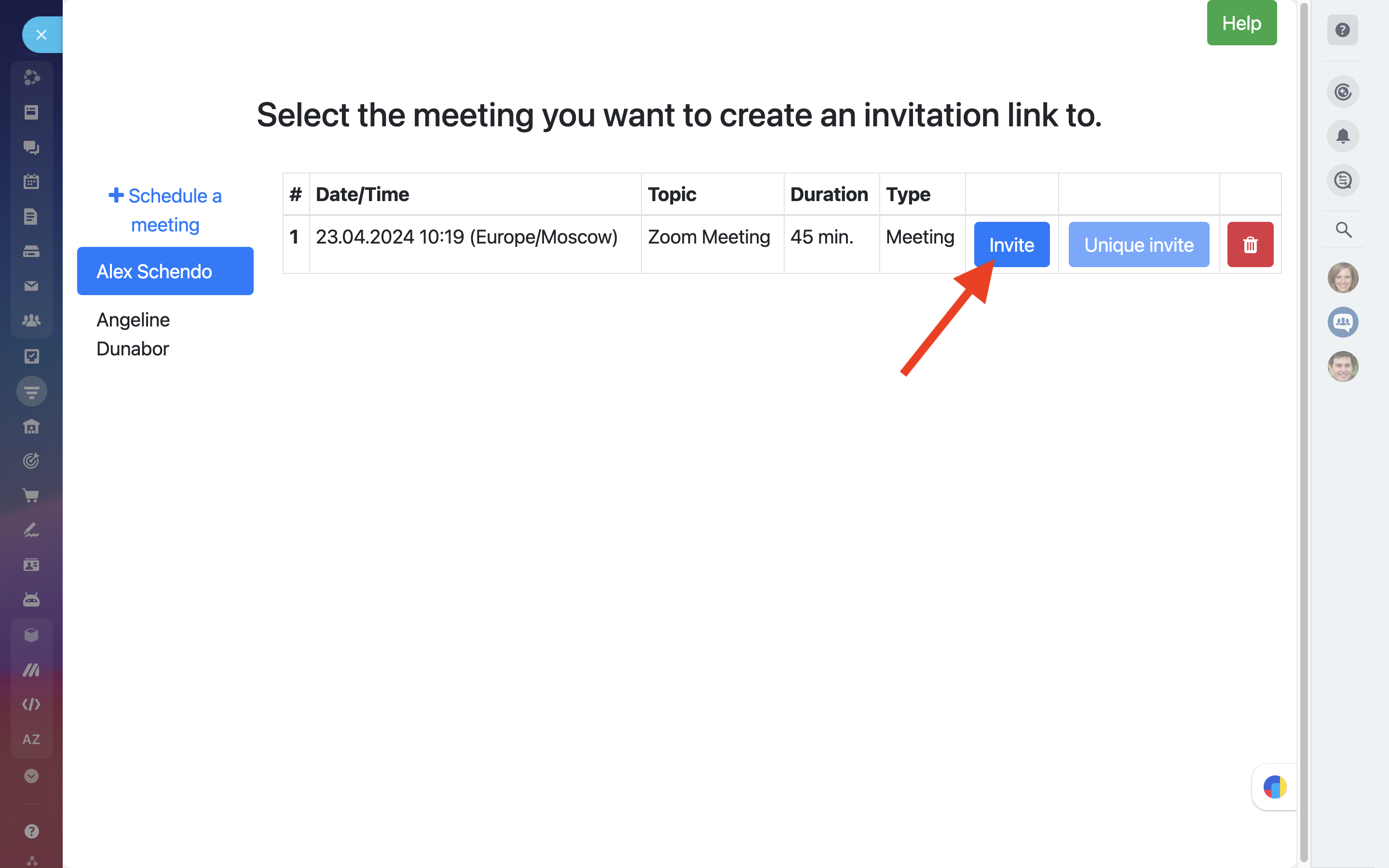Screen dimensions: 1389x868
Task: Click the green Help button
Action: coord(1241,23)
